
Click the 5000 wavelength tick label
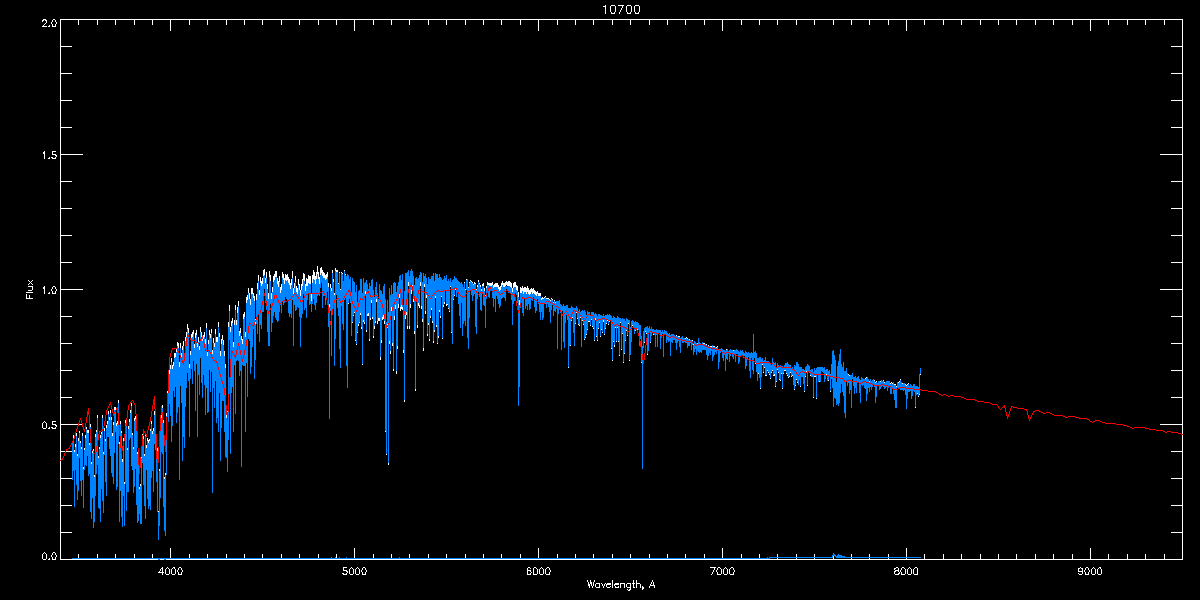(x=354, y=572)
